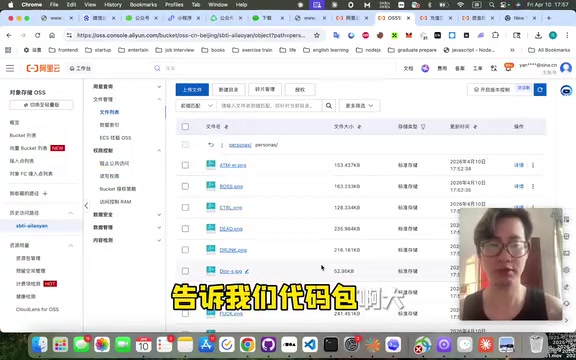
Task: Open Visual Studio Code from the Dock
Action: tap(310, 345)
